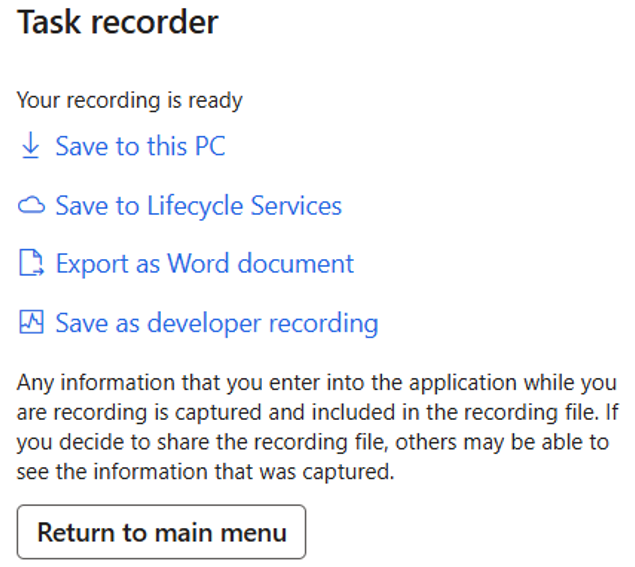635x567 pixels.
Task: Click the word 'PC' in the save link
Action: tap(209, 146)
